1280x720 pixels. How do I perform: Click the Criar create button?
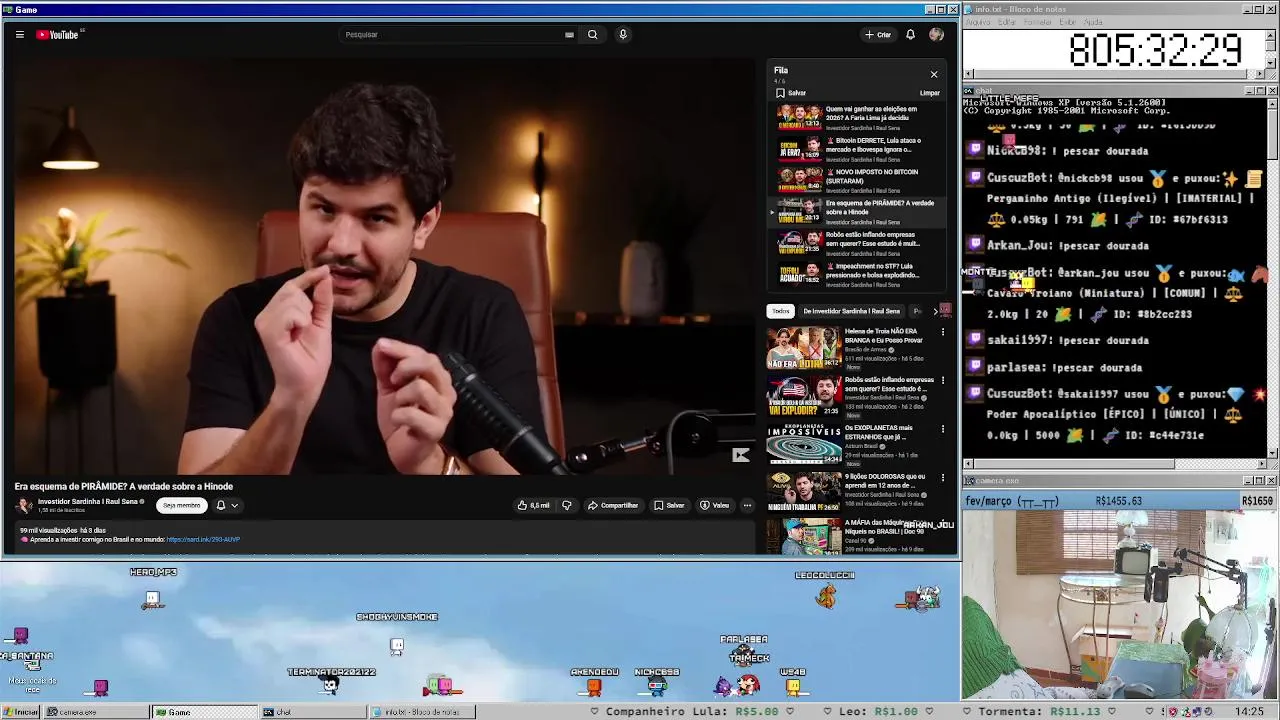(878, 34)
